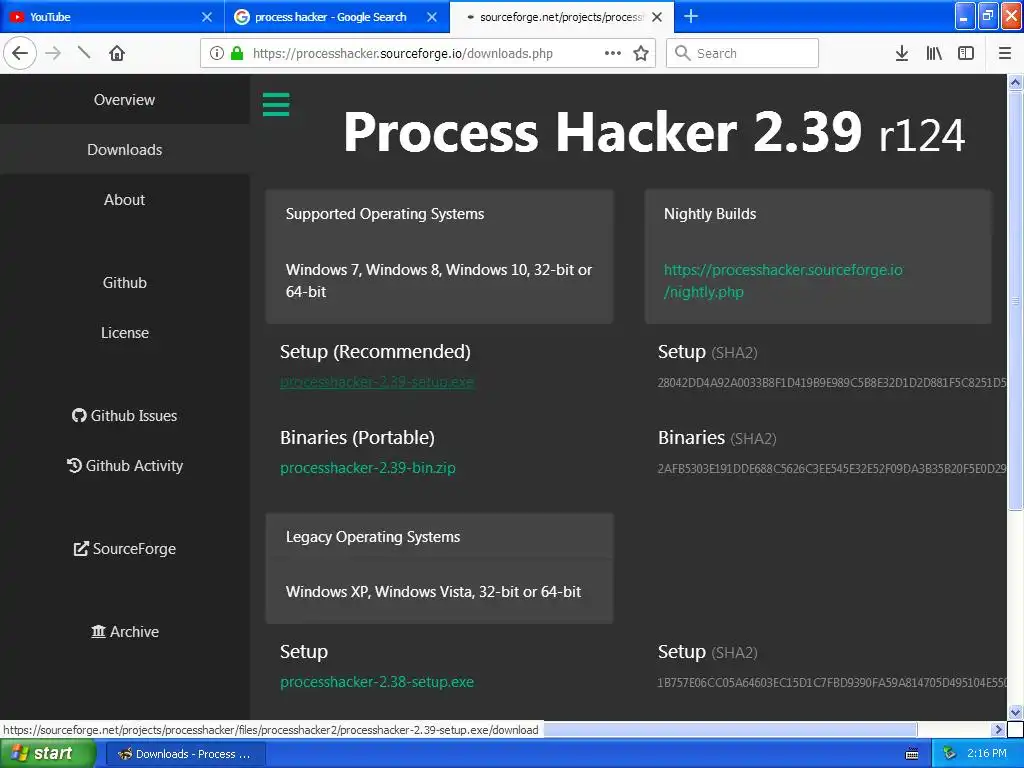Toggle the green page navigation hamburger
1024x768 pixels.
click(276, 104)
